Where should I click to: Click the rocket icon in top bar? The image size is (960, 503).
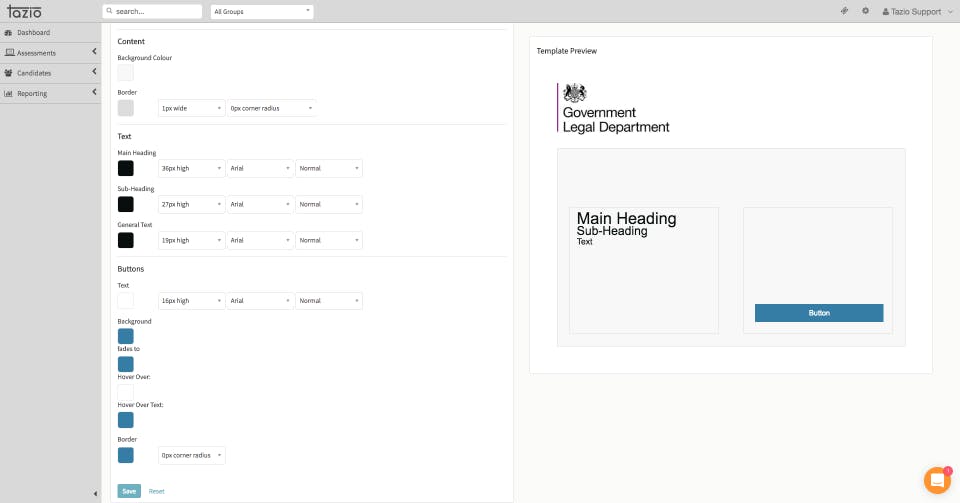(x=844, y=11)
